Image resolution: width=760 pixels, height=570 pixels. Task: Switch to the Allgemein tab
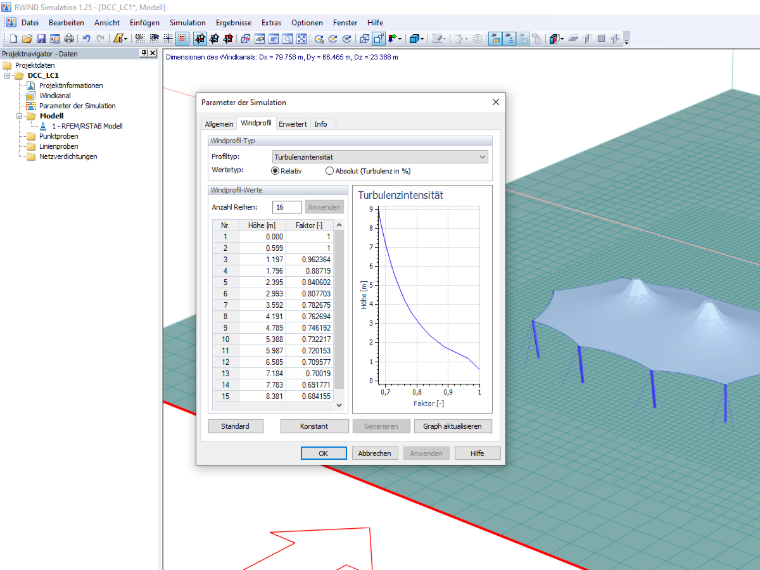tap(219, 124)
